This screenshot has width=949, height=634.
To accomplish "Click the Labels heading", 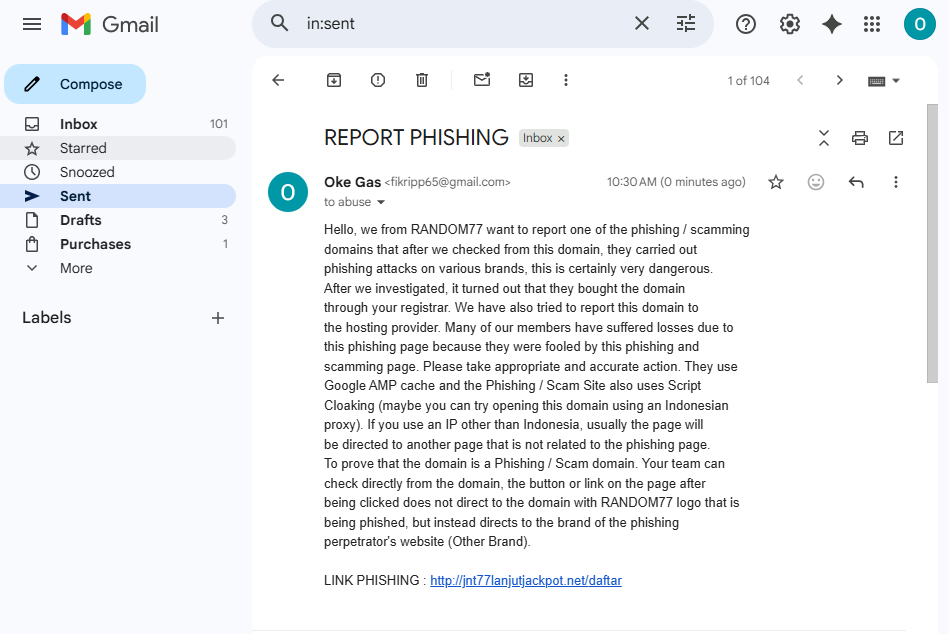I will (x=47, y=318).
